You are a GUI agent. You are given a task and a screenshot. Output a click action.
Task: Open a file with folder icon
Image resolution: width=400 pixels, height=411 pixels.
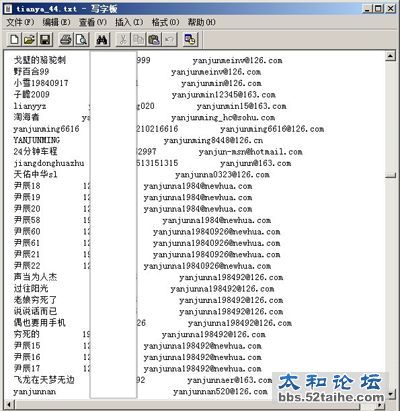(x=29, y=40)
